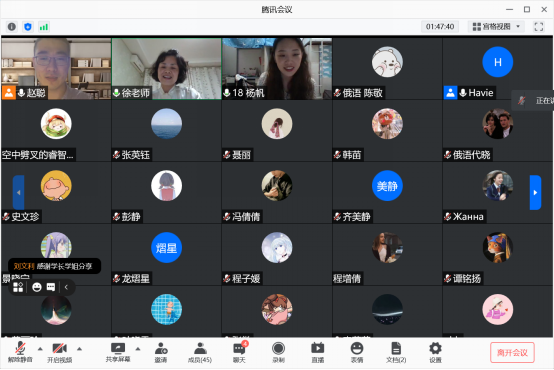This screenshot has width=554, height=370.
Task: Click 史文珍's cartoon avatar
Action: coord(56,186)
